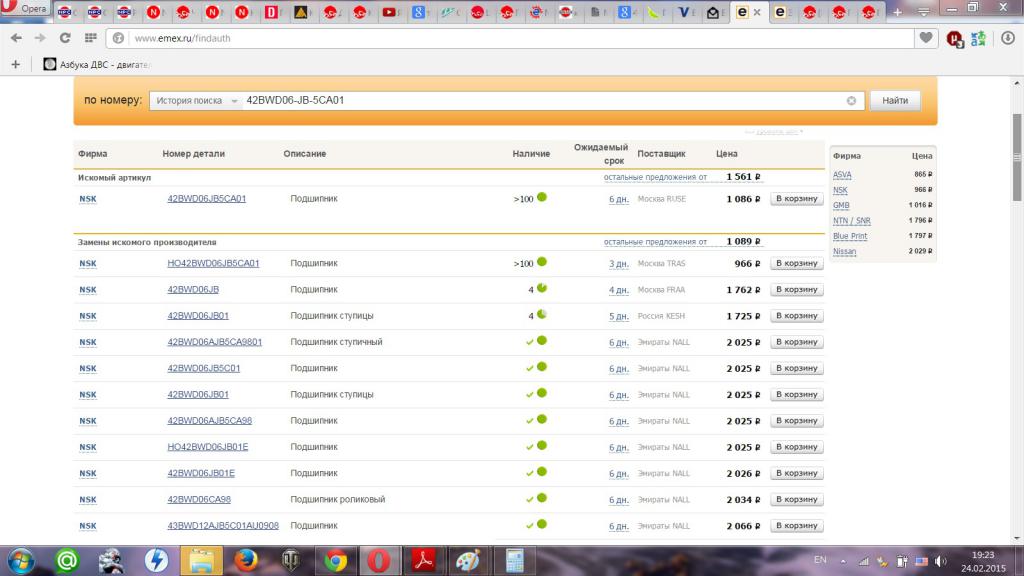Open Windows Start menu

[21, 561]
